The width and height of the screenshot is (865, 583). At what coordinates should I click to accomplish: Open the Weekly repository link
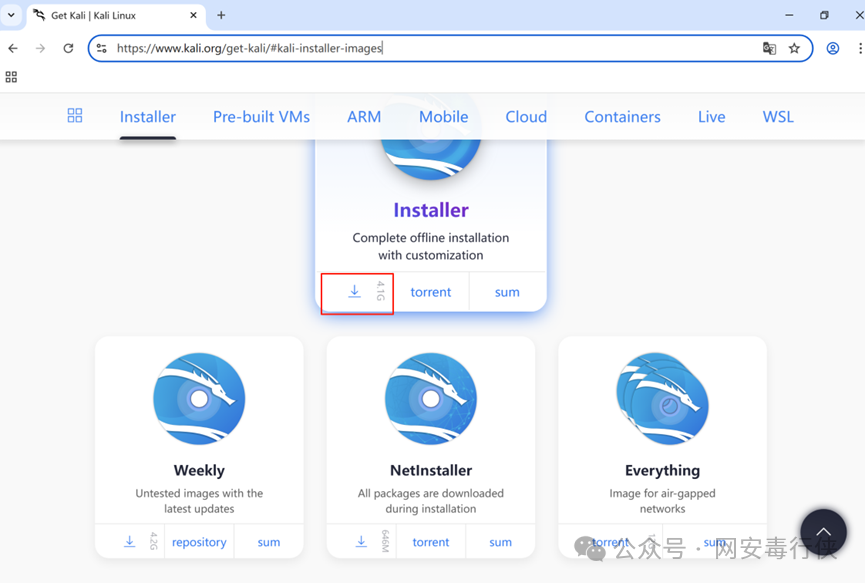click(199, 542)
